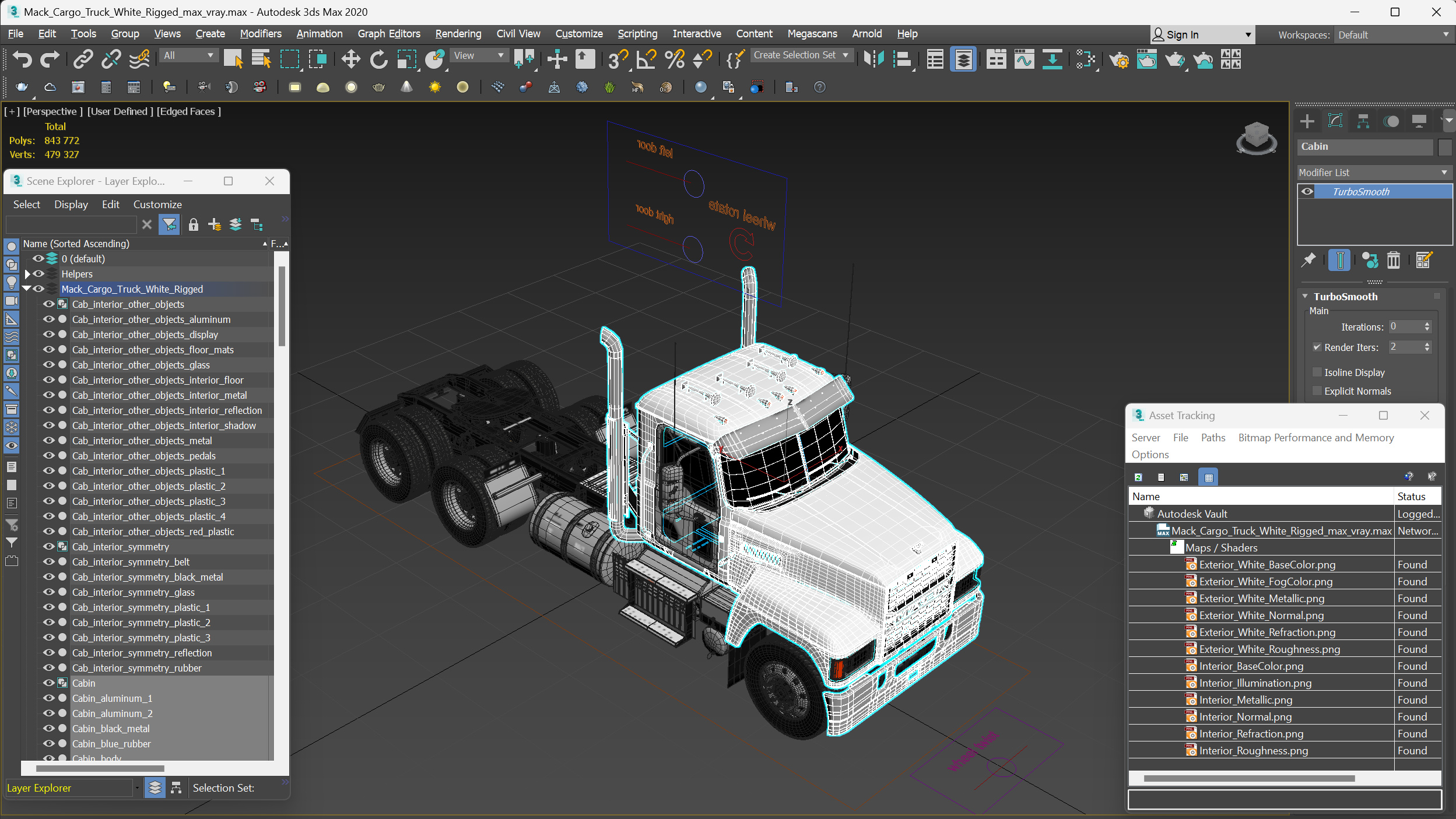The height and width of the screenshot is (819, 1456).
Task: Open Asset Tracking Paths menu
Action: [x=1213, y=437]
